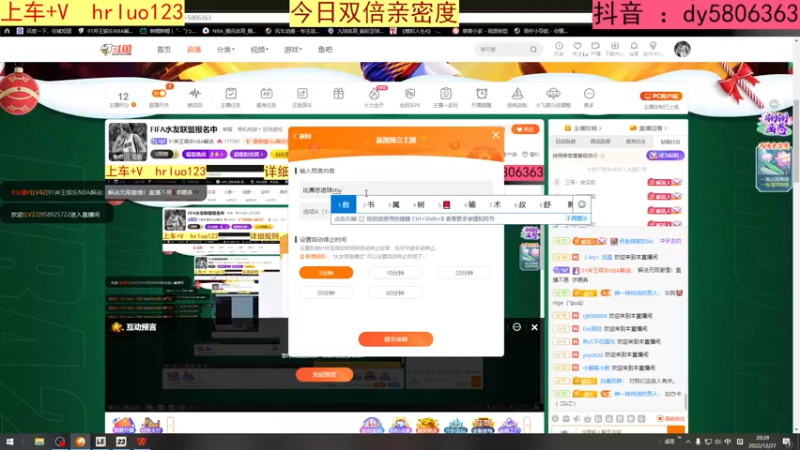Open the creator center lightbulb icon
Screen dimensions: 800x450
tap(653, 46)
